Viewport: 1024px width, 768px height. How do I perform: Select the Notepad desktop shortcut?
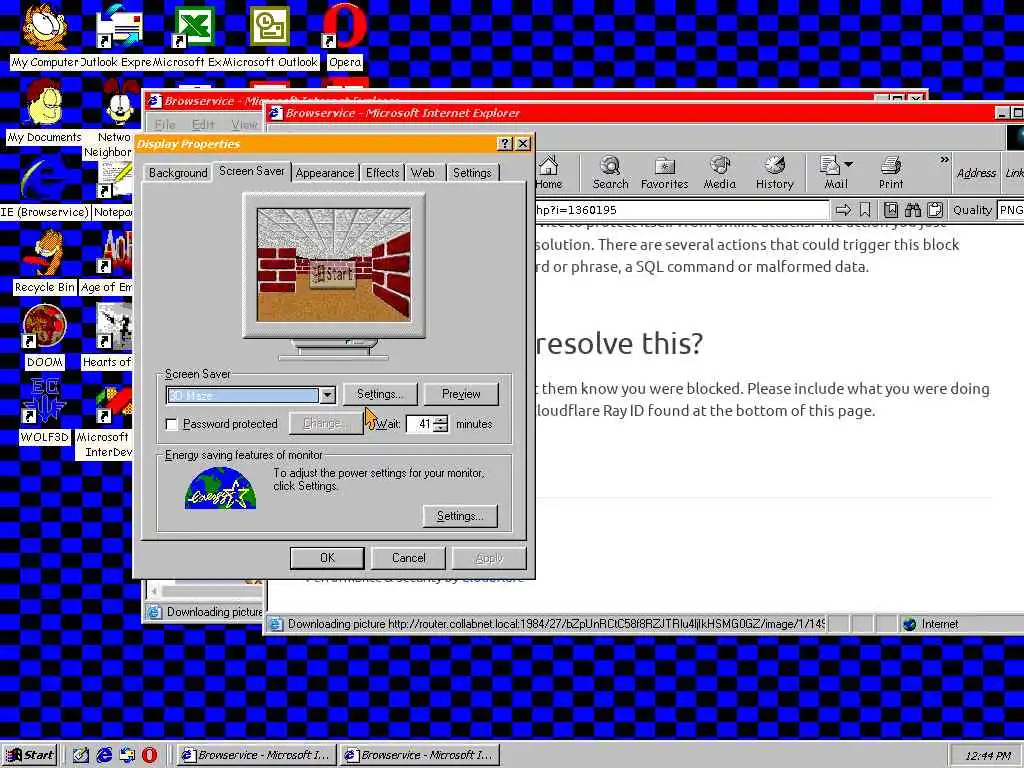click(x=112, y=189)
